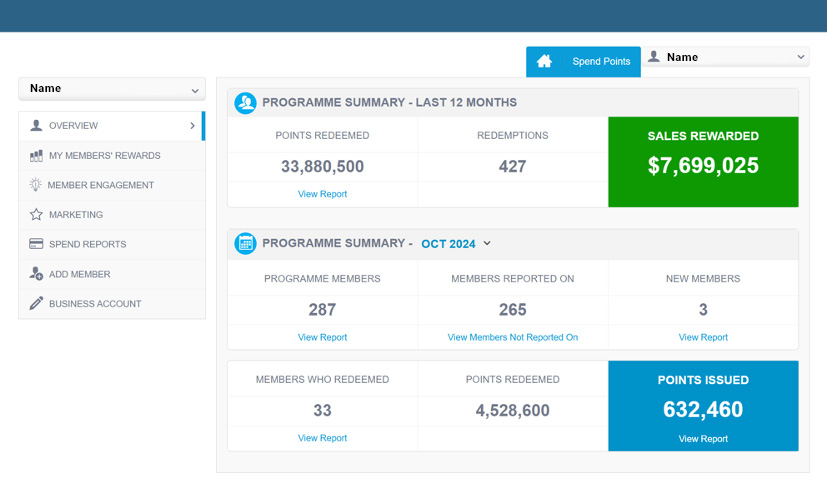Image resolution: width=827 pixels, height=488 pixels.
Task: Click the Member Engagement lightbulb icon
Action: click(36, 185)
